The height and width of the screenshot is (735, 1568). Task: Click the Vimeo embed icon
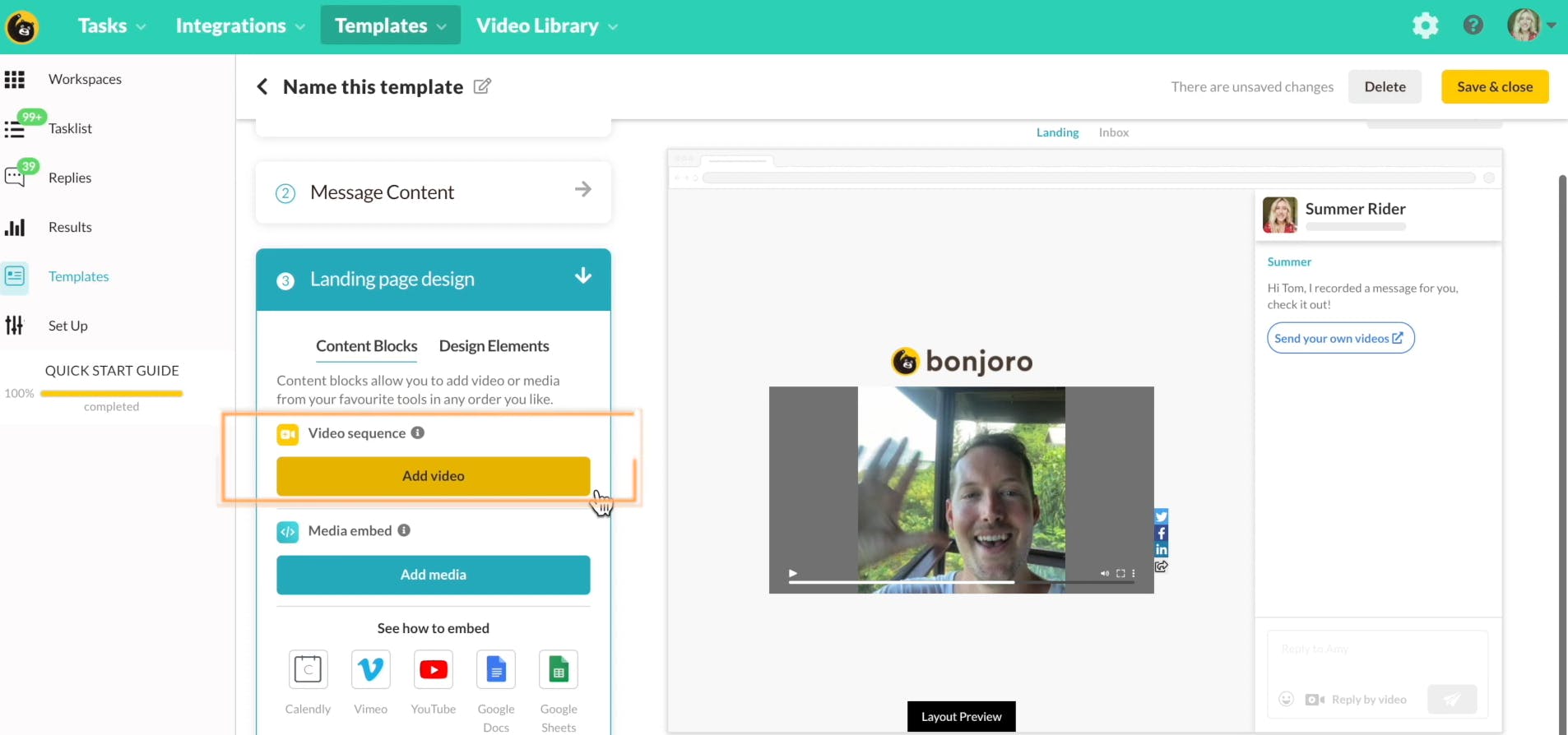(x=370, y=669)
